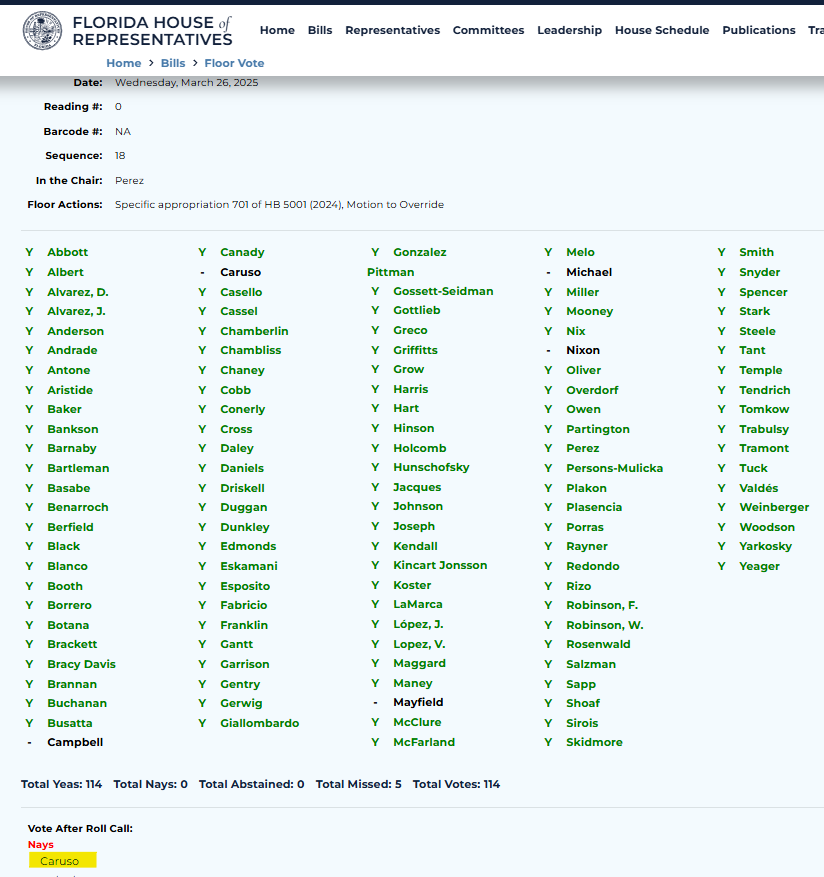
Task: Click the Vote After Roll Call heading
Action: pos(80,829)
